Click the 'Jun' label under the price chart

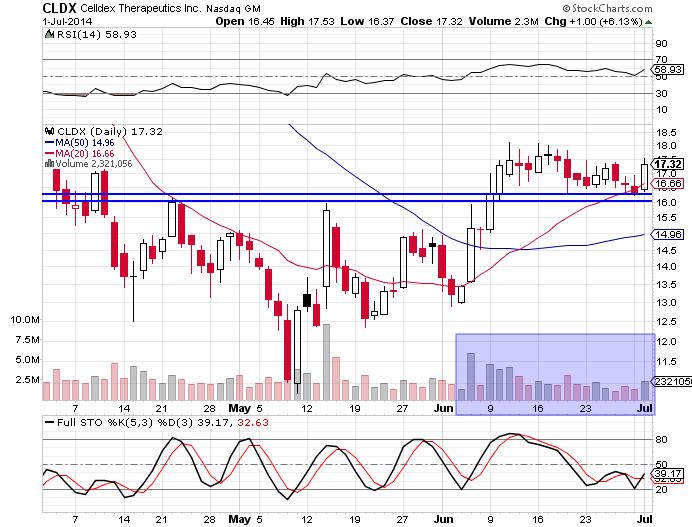(444, 408)
